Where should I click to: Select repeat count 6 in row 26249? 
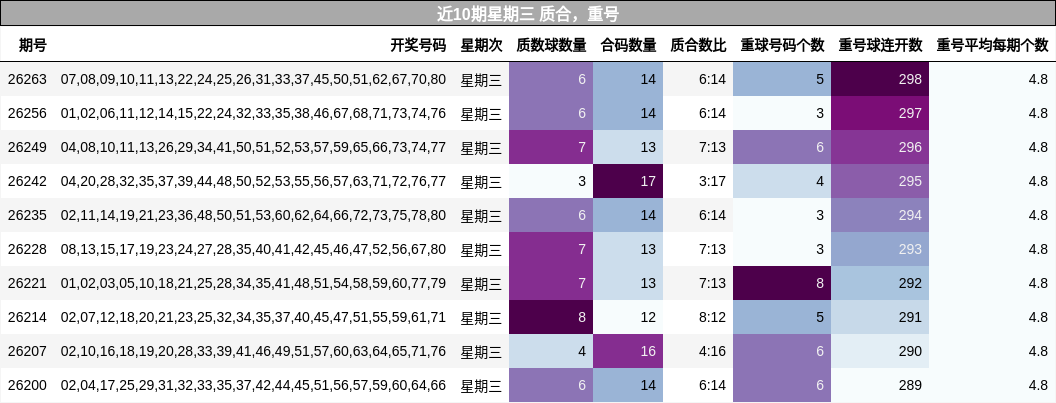coord(783,148)
